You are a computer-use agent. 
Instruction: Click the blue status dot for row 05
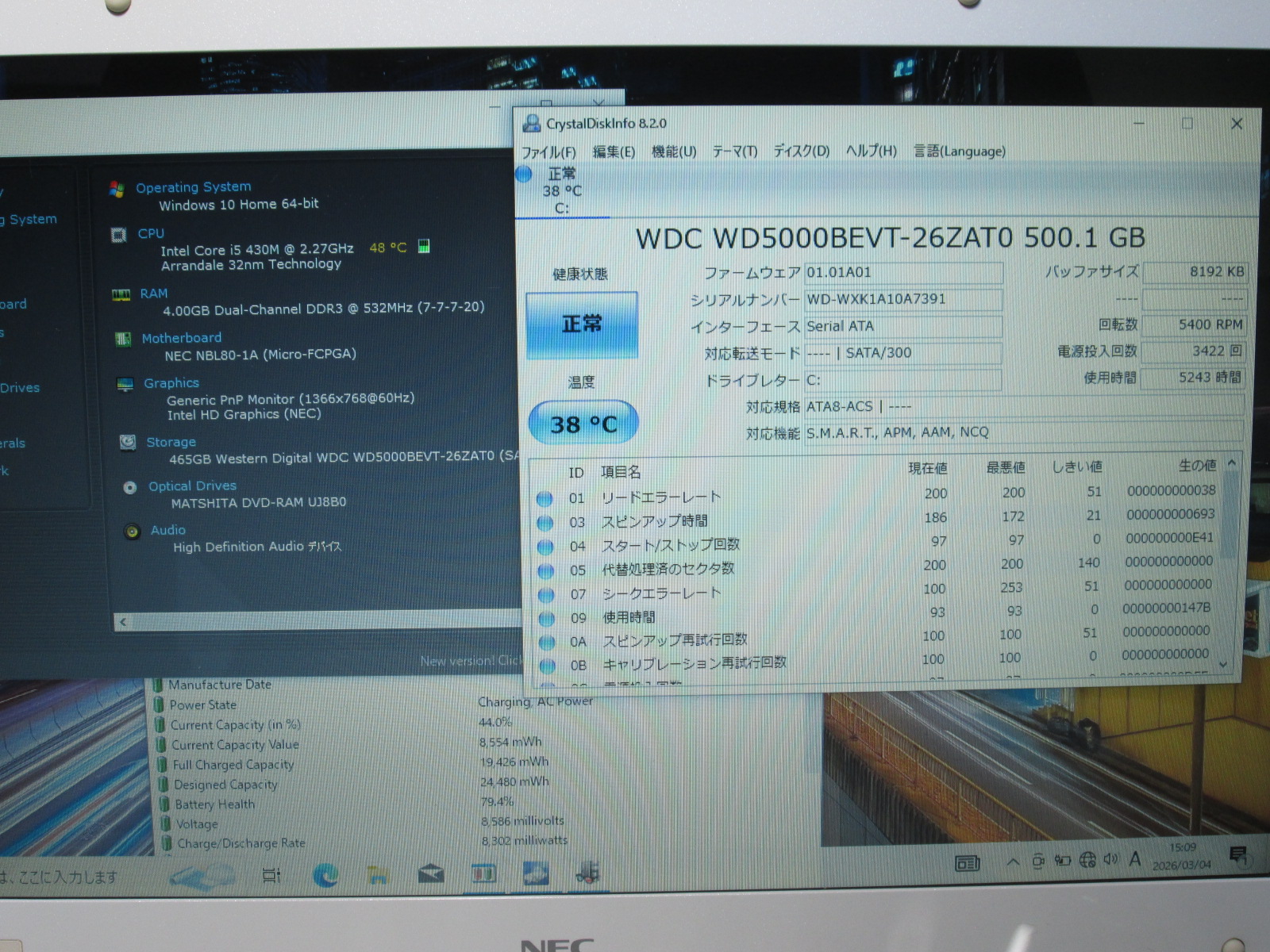(x=545, y=570)
